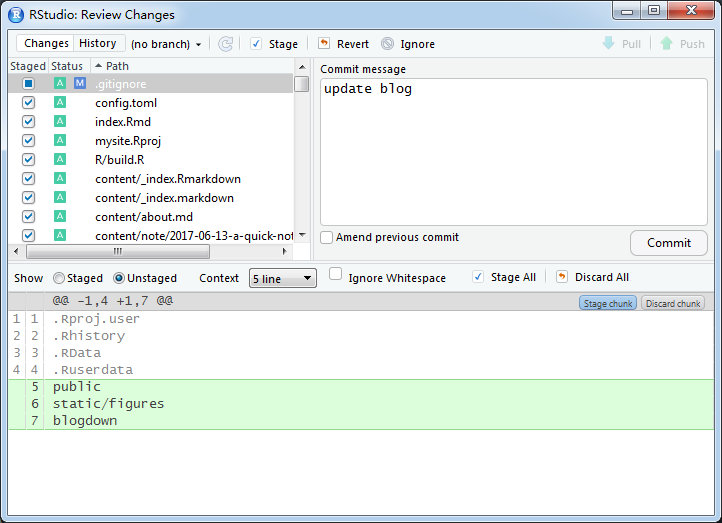
Task: Click inside the Commit message text box
Action: pyautogui.click(x=513, y=150)
